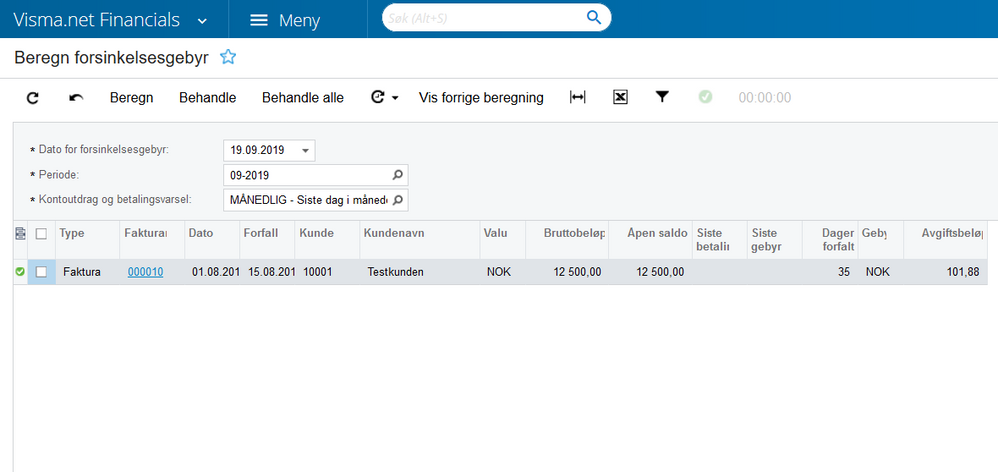Open the date dropdown for forsinkelsesgebyr

click(x=305, y=150)
